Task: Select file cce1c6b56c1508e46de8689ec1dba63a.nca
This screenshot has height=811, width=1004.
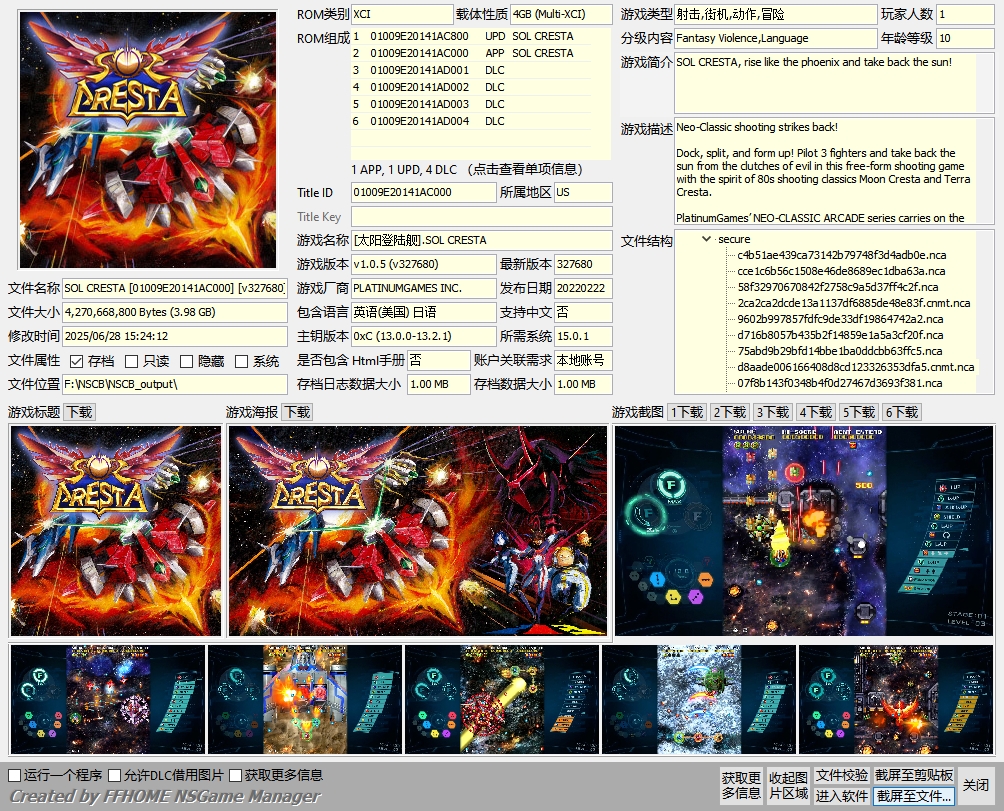Action: pos(841,271)
